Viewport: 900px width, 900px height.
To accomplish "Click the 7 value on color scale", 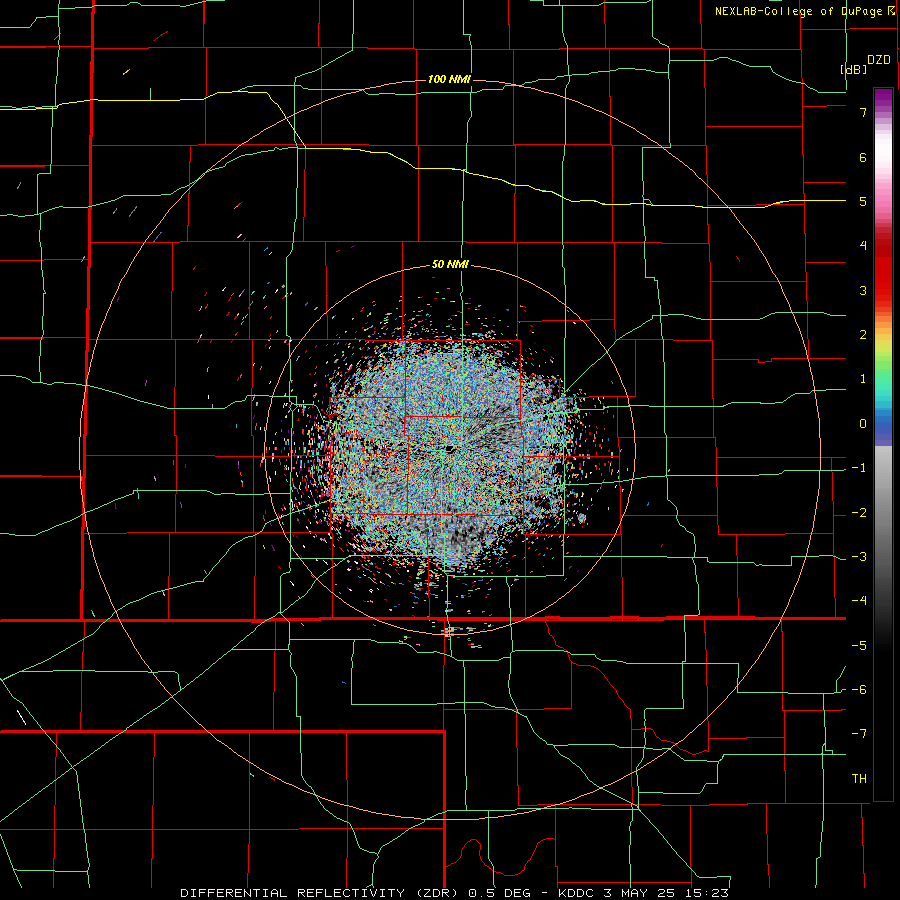I will coord(863,112).
